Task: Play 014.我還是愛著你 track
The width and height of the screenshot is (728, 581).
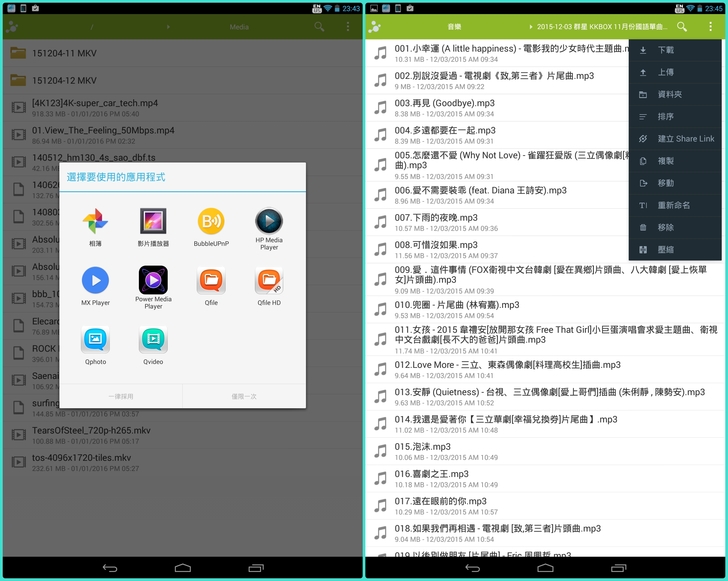Action: pyautogui.click(x=545, y=424)
